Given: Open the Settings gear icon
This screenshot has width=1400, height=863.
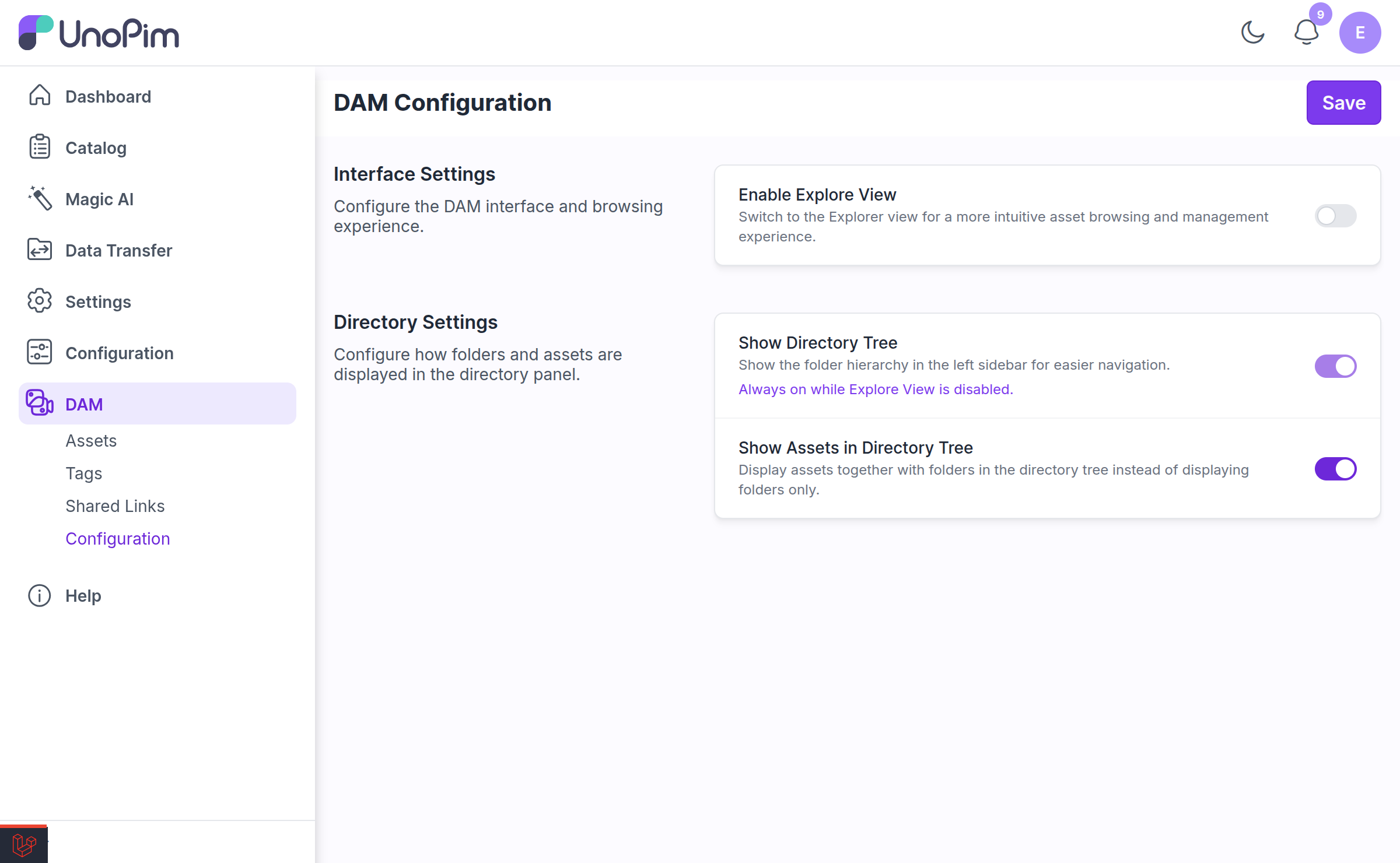Looking at the screenshot, I should (40, 301).
